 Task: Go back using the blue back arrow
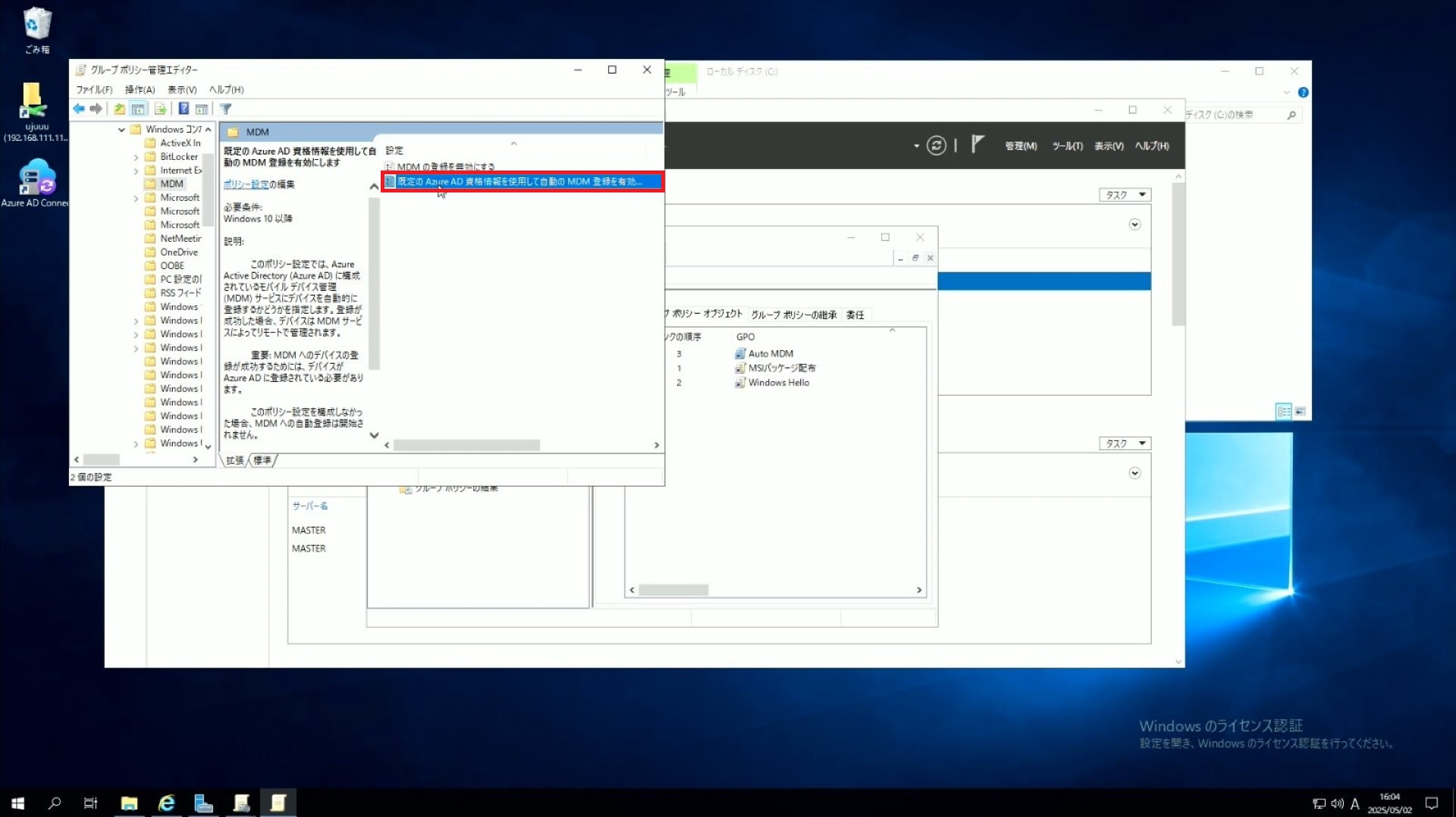[79, 109]
